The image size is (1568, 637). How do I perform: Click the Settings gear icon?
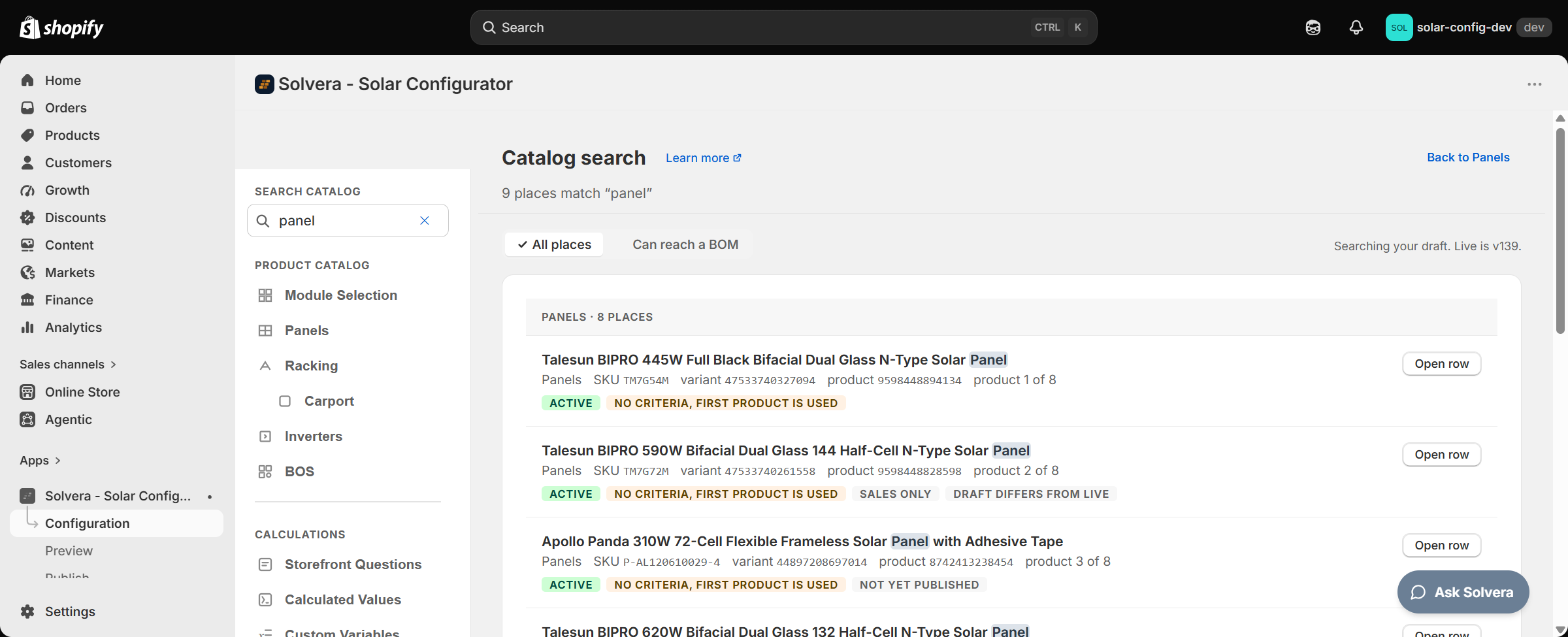(x=27, y=612)
